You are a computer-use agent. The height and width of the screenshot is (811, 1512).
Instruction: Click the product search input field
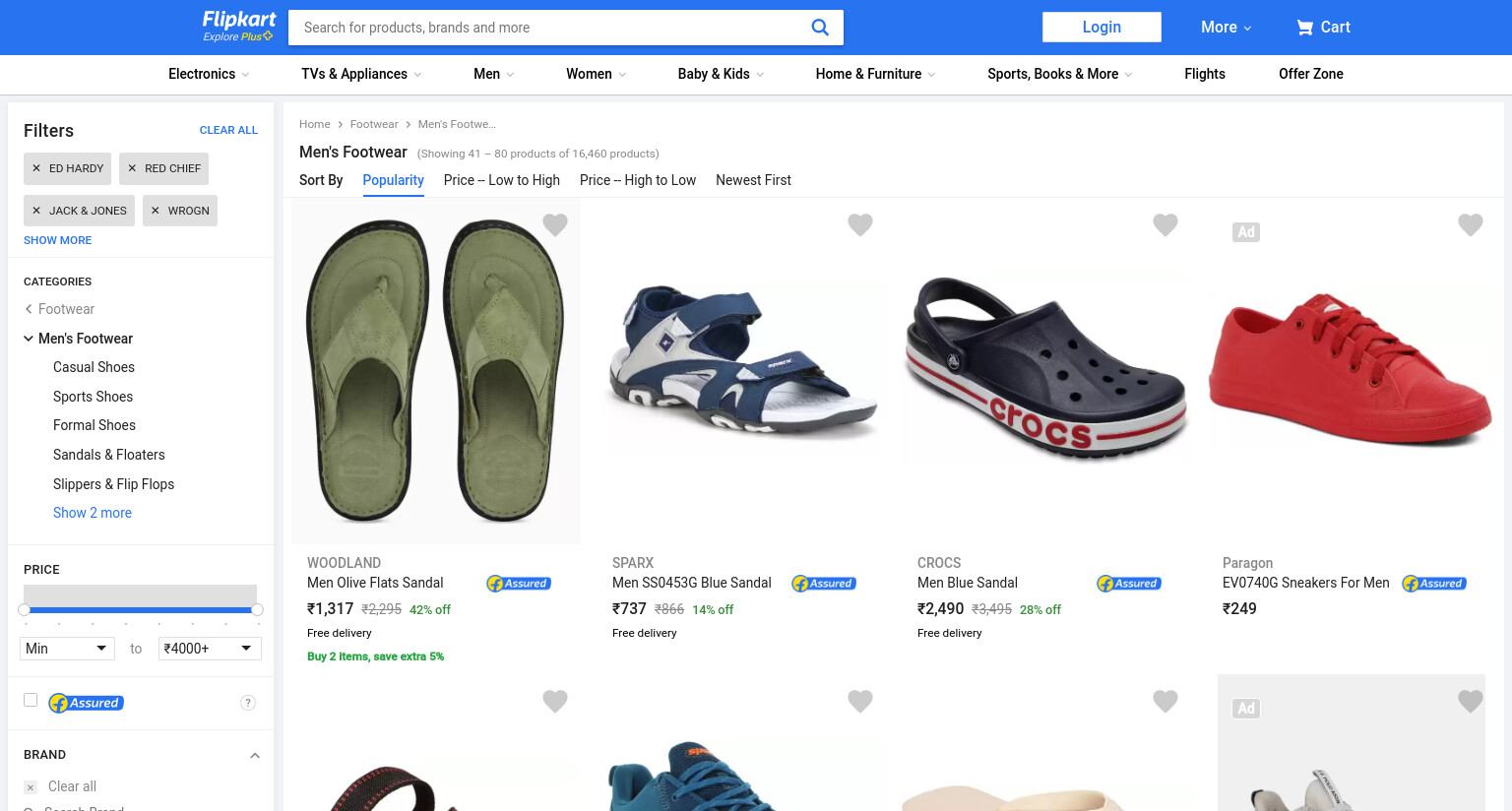(x=551, y=28)
